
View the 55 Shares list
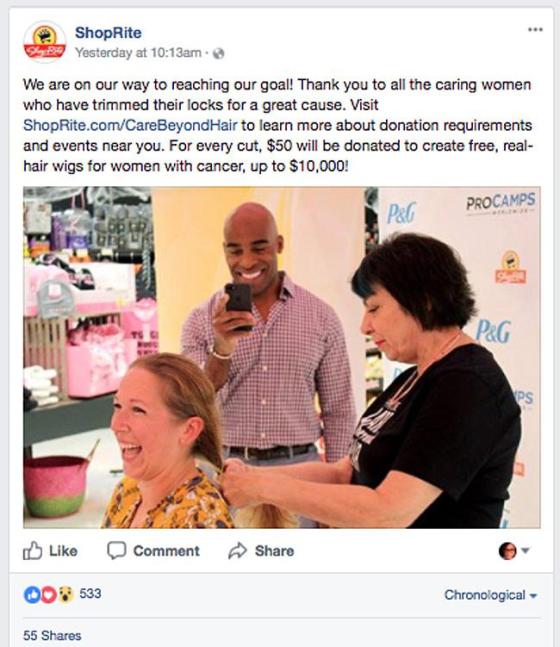point(52,635)
